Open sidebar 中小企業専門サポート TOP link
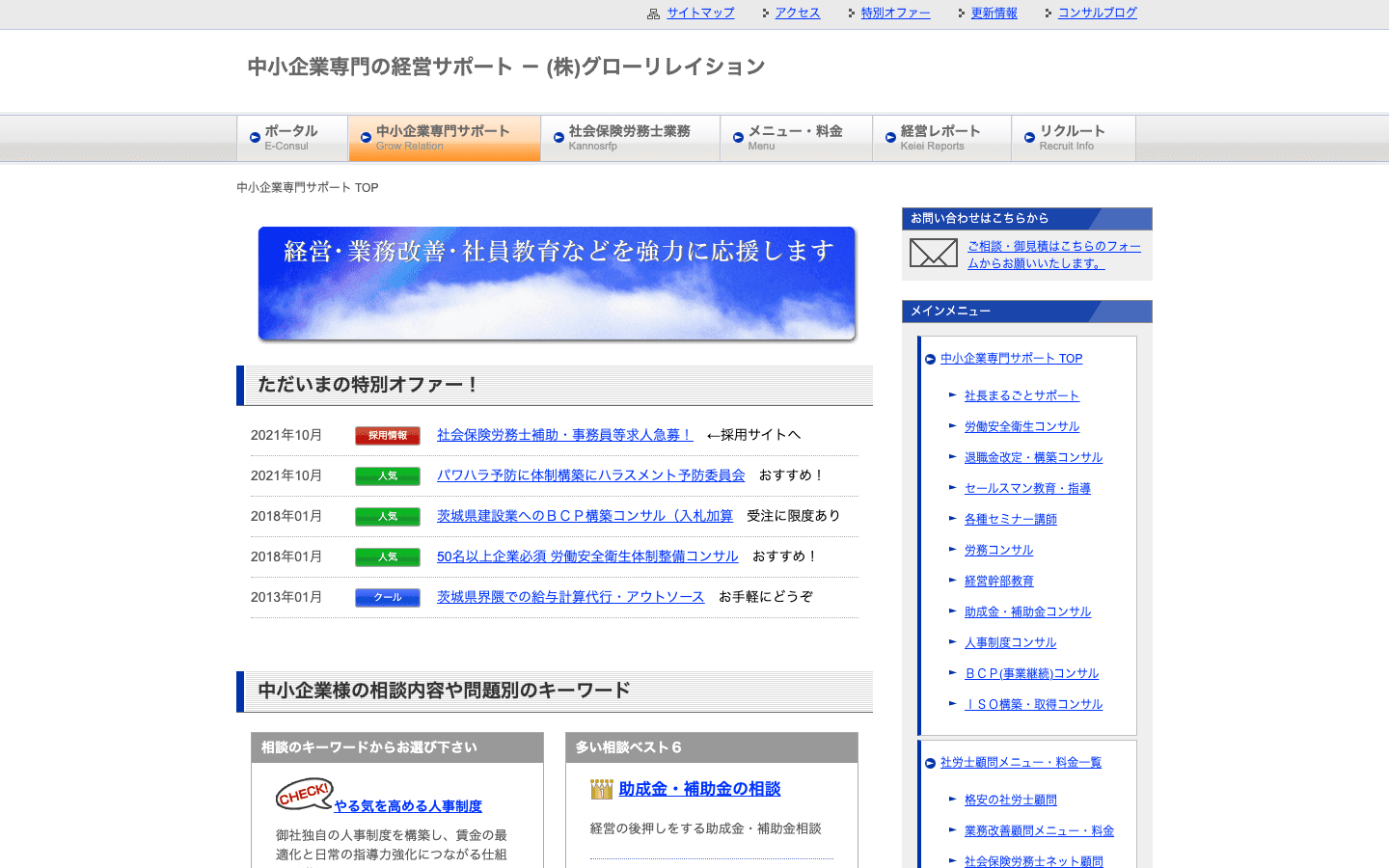 tap(1012, 359)
